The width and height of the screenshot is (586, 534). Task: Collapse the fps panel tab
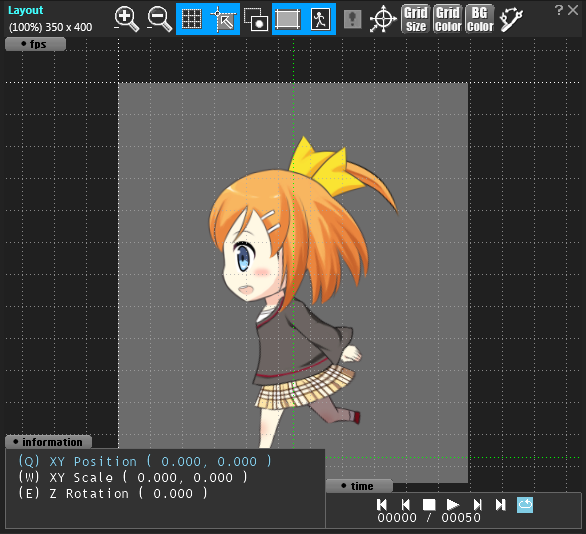coord(36,44)
